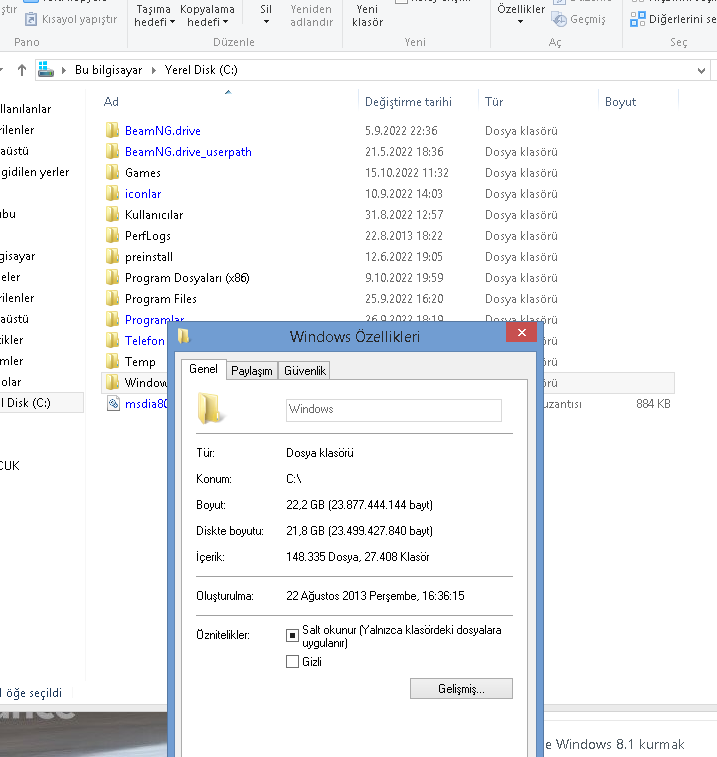Switch to the Paylaşım tab
Viewport: 717px width, 757px height.
coord(252,371)
